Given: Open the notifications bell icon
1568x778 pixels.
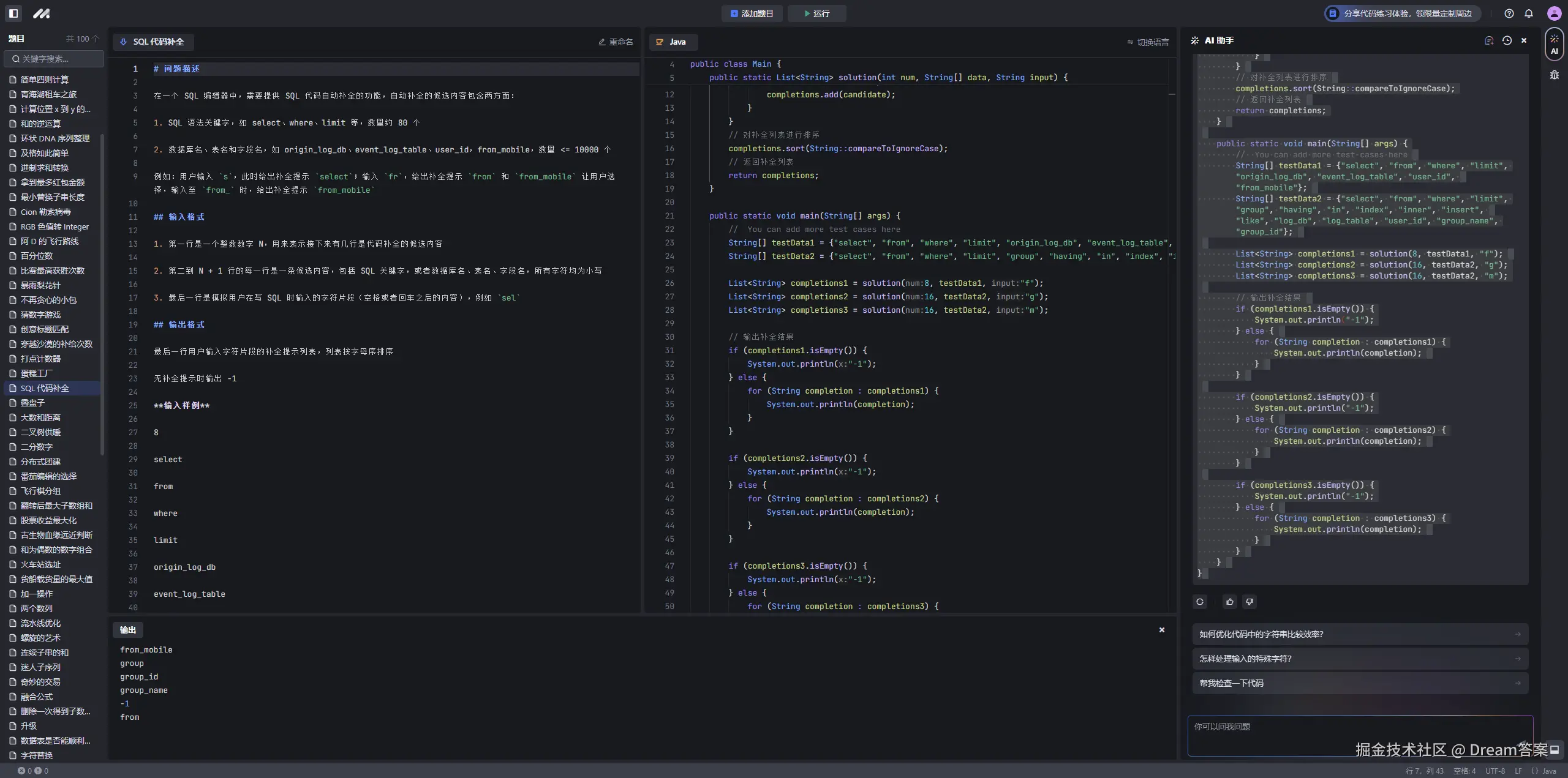Looking at the screenshot, I should [1528, 13].
